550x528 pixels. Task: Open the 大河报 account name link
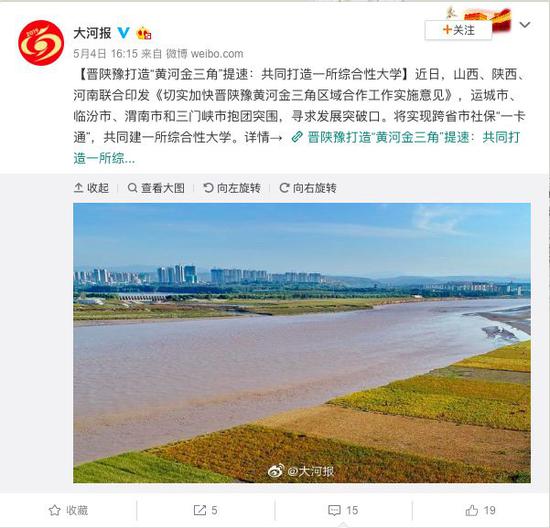click(92, 33)
